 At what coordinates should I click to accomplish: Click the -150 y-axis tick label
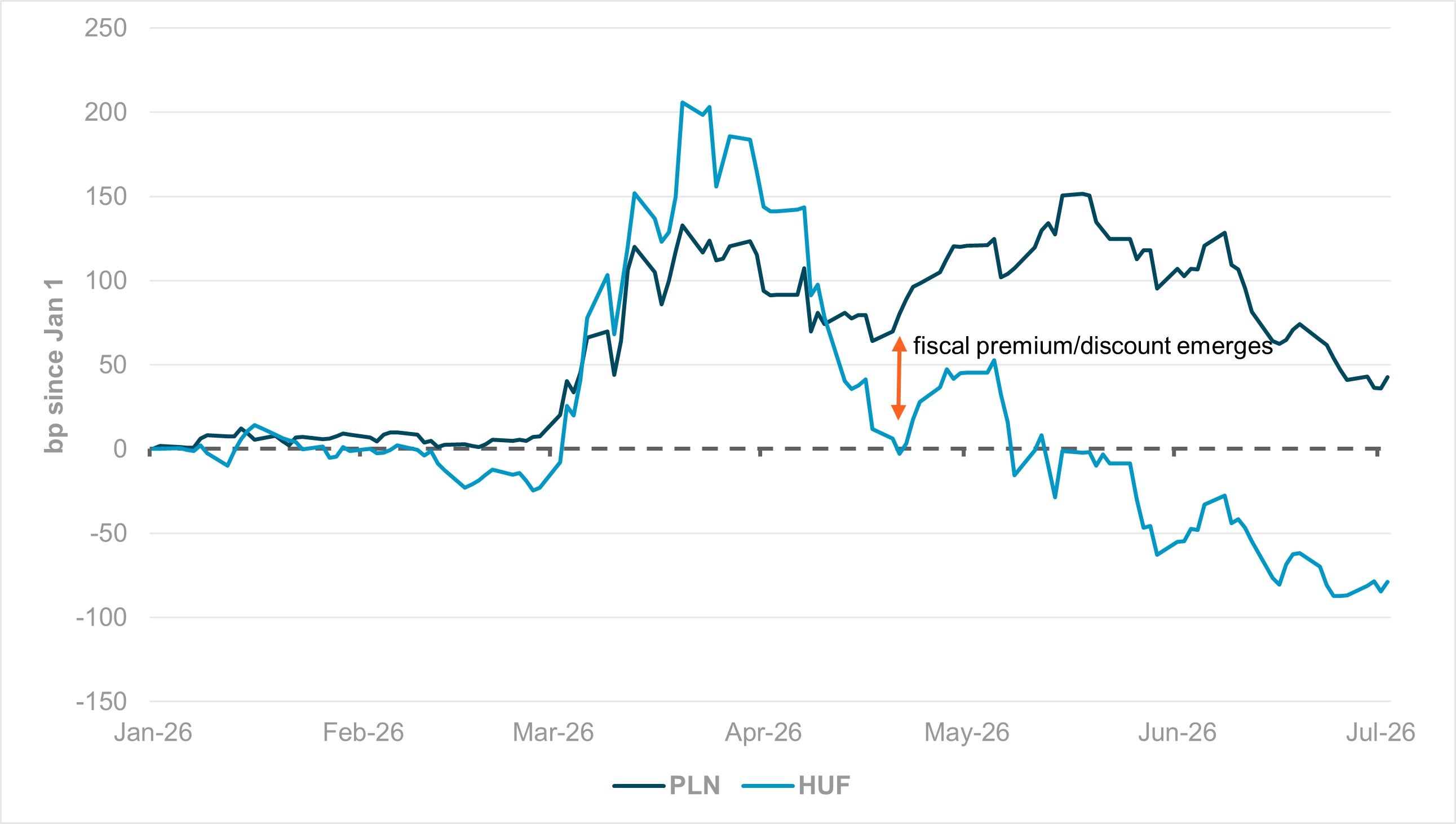pyautogui.click(x=102, y=702)
